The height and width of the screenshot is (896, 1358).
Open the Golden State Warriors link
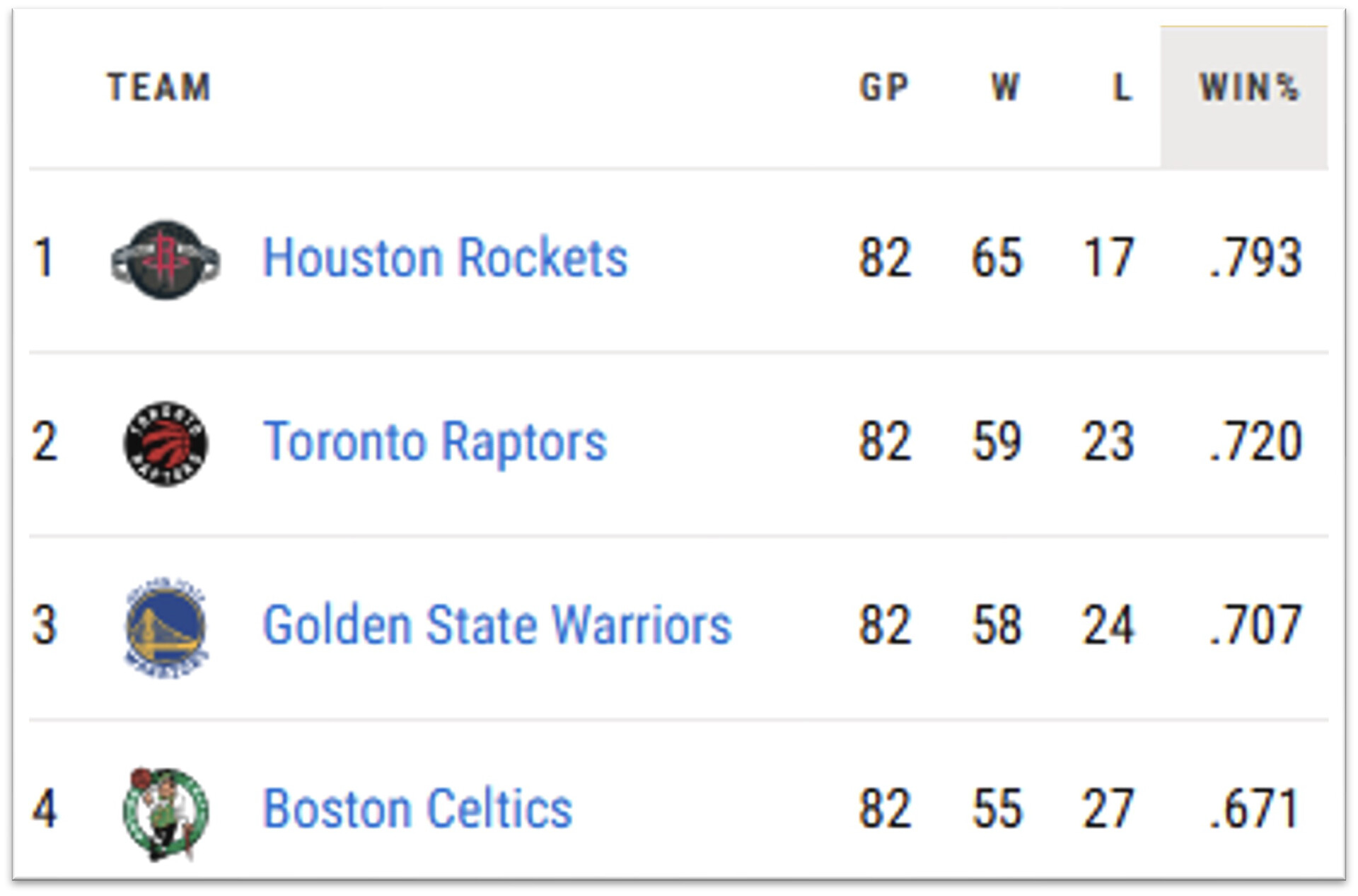497,626
